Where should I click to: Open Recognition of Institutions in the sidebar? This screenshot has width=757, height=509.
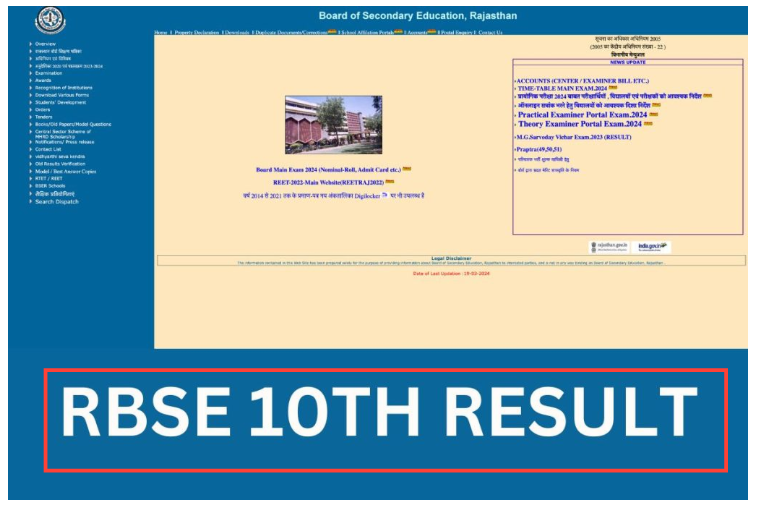[x=64, y=88]
